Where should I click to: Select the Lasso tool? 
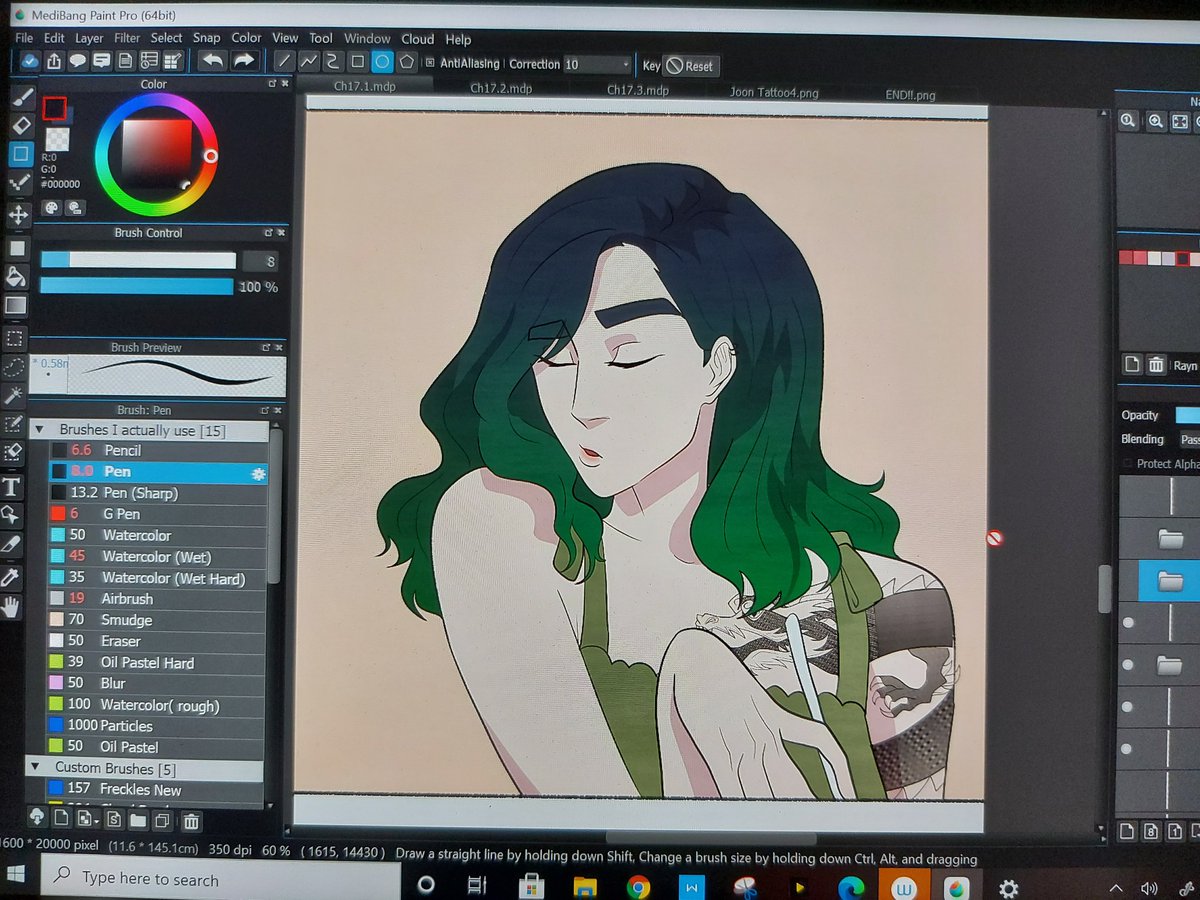click(x=14, y=367)
